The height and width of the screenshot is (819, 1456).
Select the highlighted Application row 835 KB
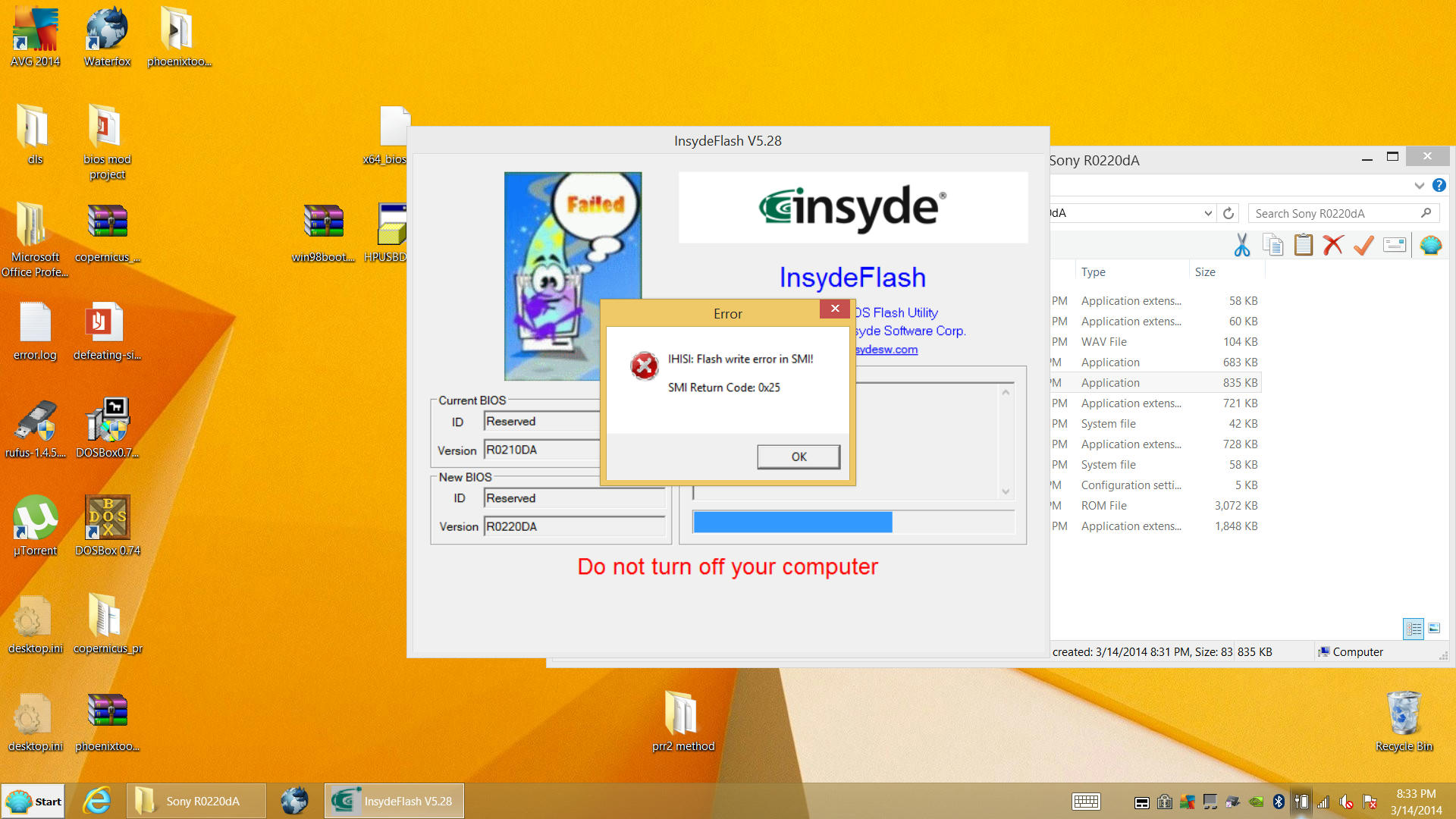[1154, 383]
